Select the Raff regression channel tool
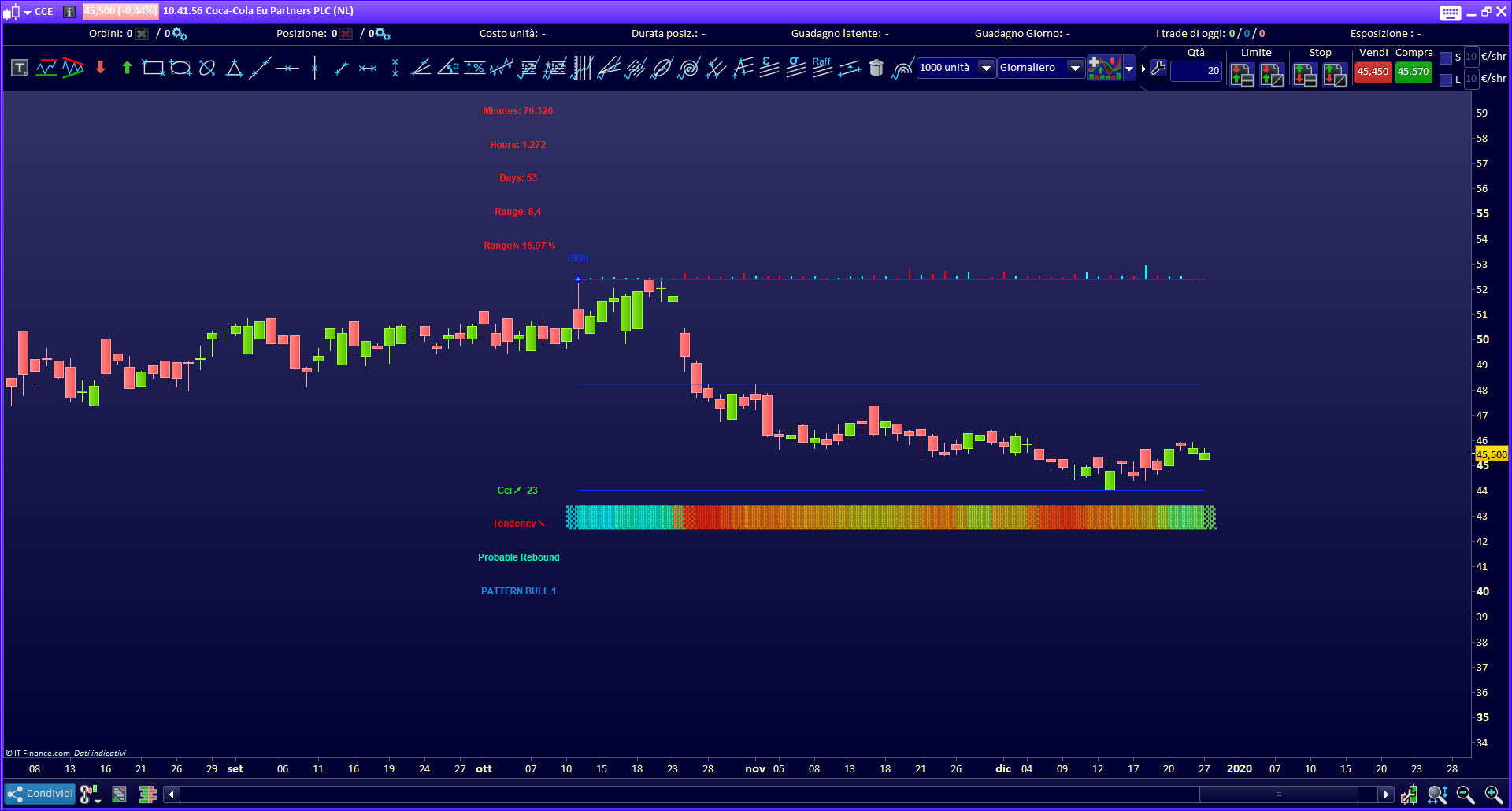This screenshot has height=811, width=1512. tap(822, 69)
